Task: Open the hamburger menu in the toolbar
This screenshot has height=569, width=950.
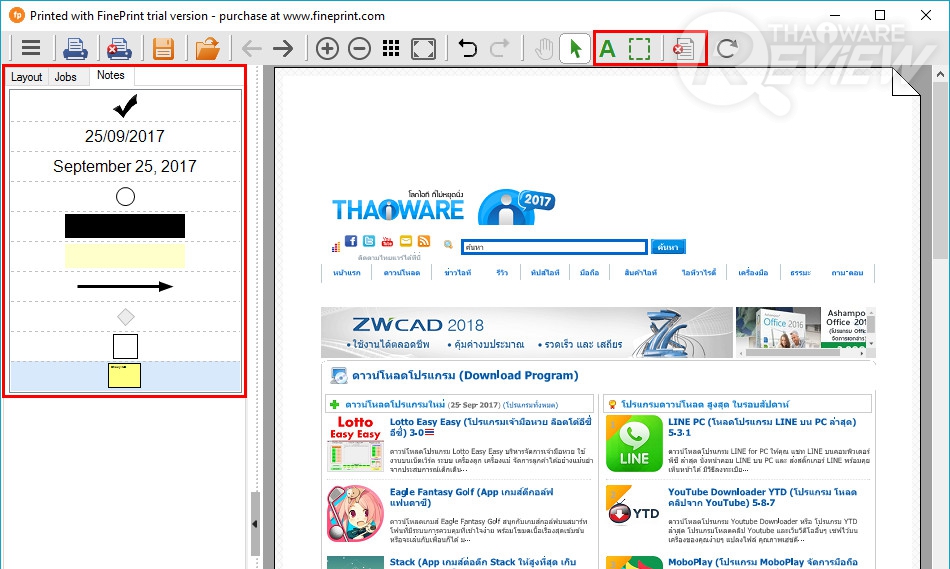Action: [x=30, y=48]
